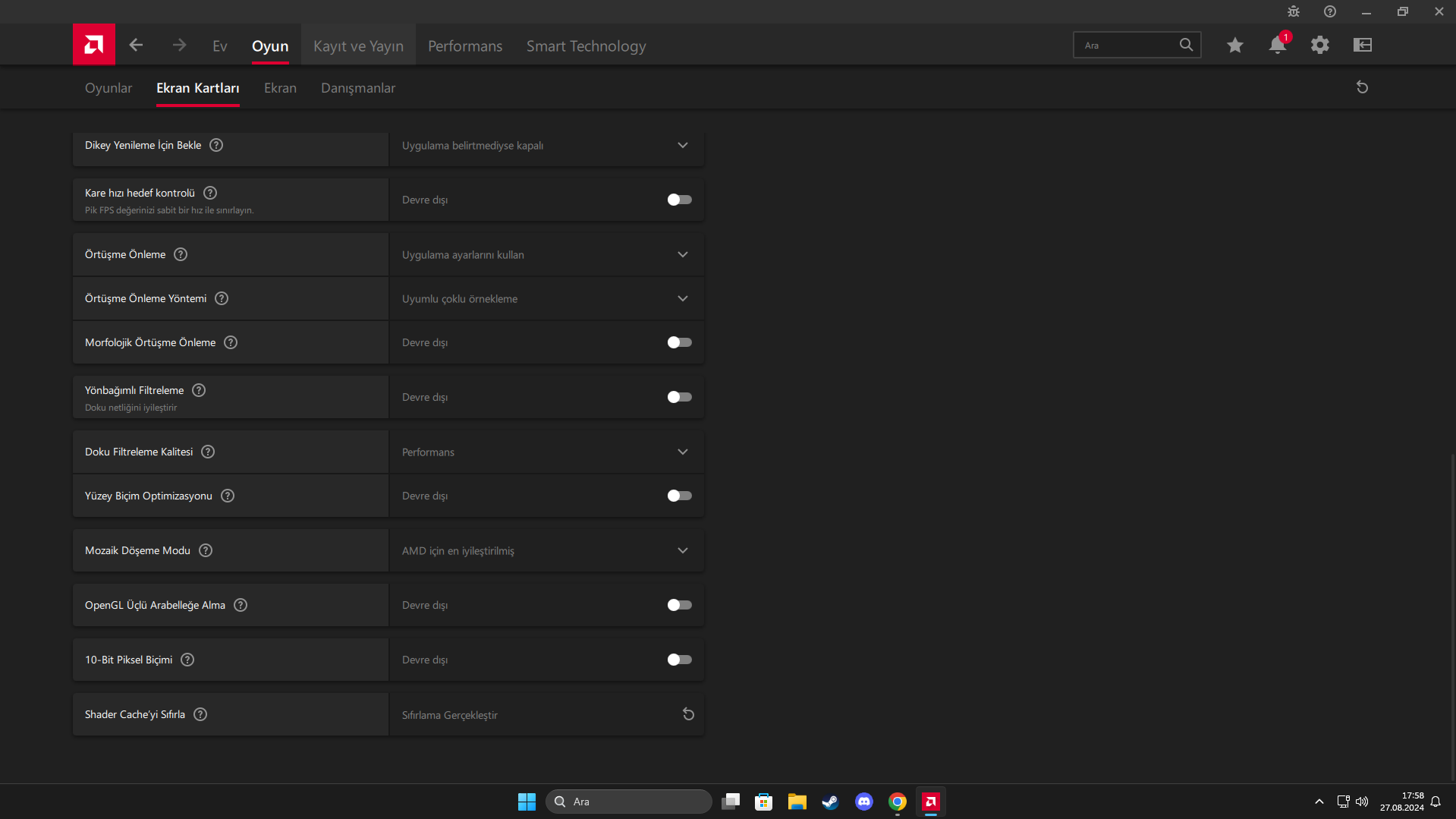
Task: Open the bug report icon
Action: pyautogui.click(x=1294, y=11)
